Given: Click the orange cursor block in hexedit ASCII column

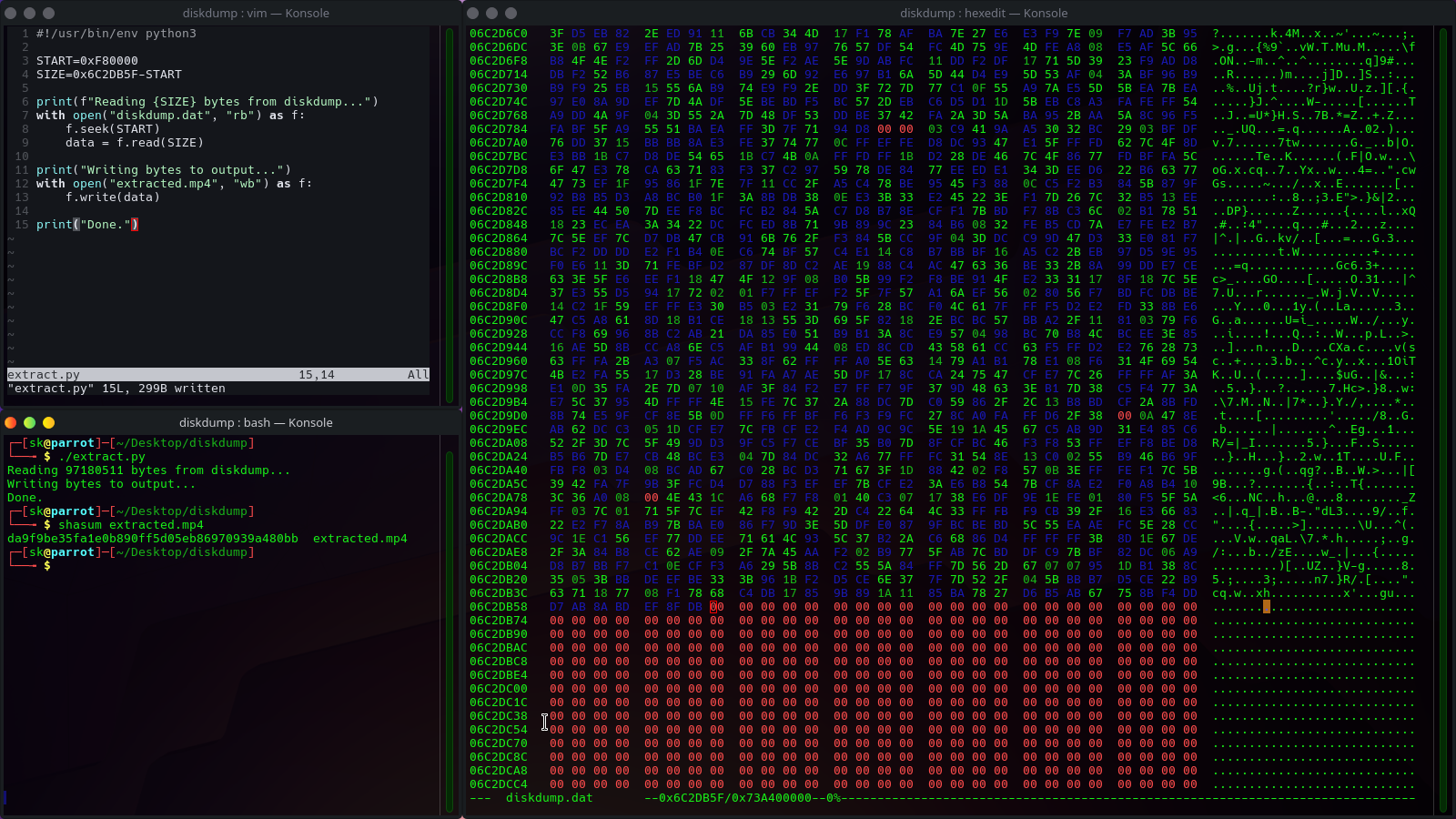Looking at the screenshot, I should 1267,607.
